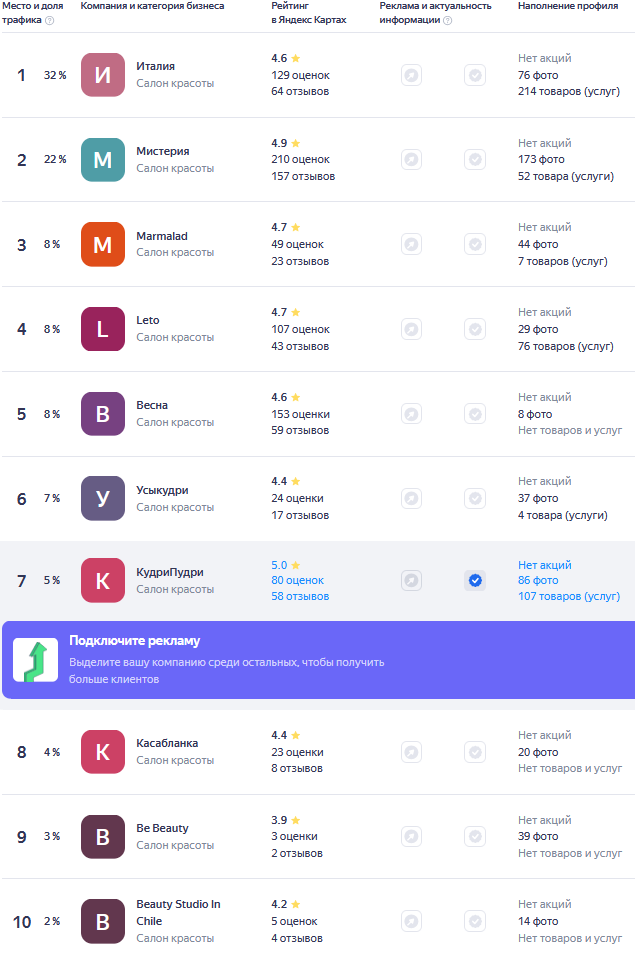Click the Усыкудри purple avatar icon

tap(103, 498)
